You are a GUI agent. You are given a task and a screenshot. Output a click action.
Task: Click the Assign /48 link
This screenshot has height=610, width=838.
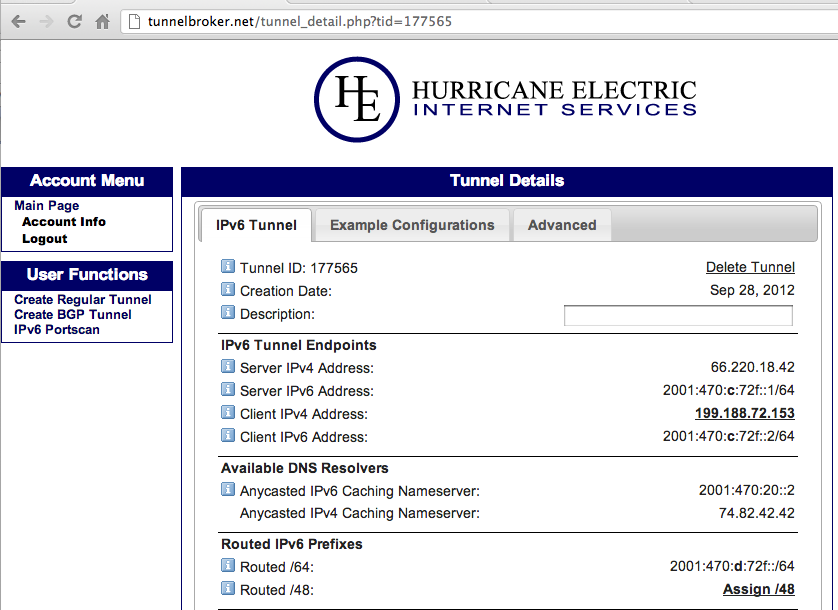758,590
